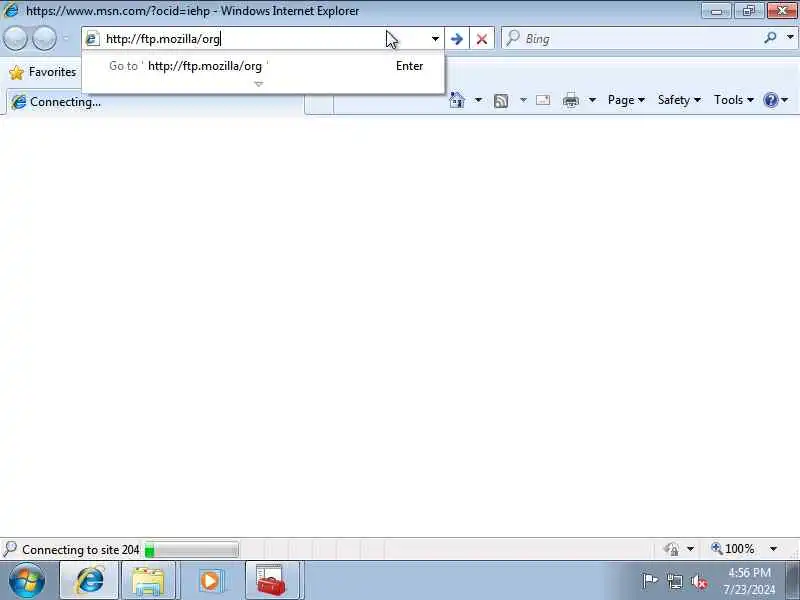
Task: Click the Forward navigation button
Action: point(44,38)
